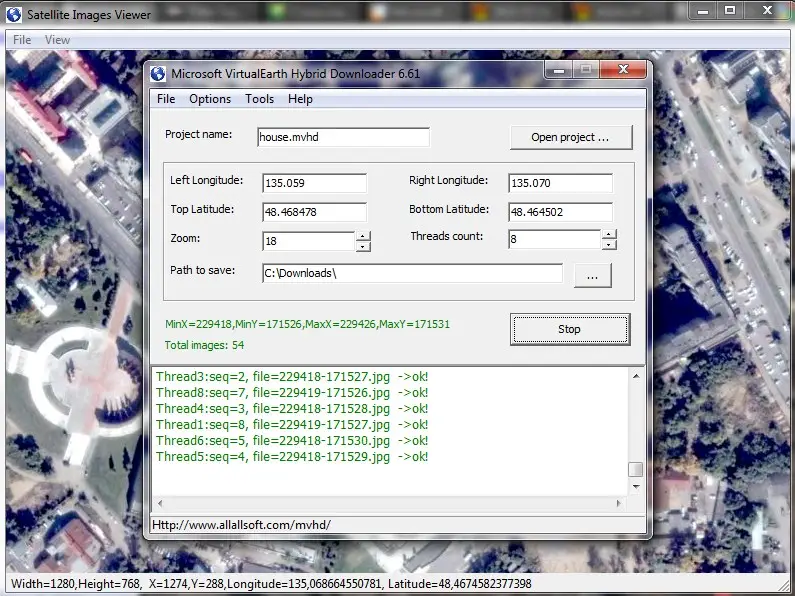
Task: Click the log scrollbar down arrow
Action: [x=636, y=487]
